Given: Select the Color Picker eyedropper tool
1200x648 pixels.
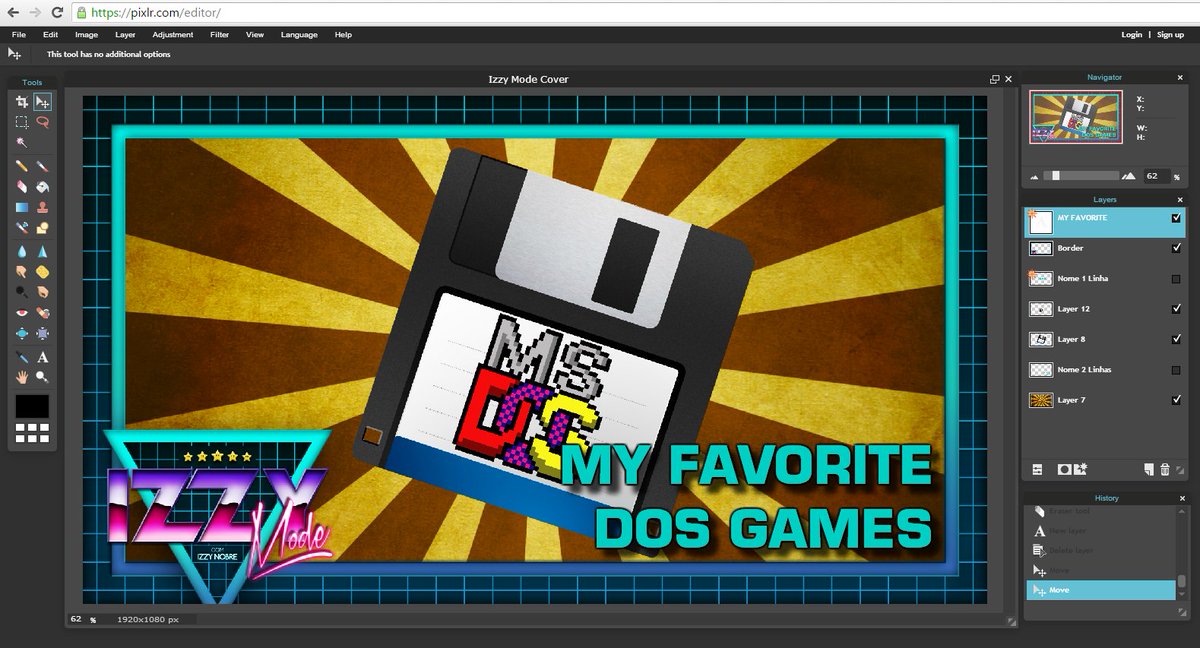Looking at the screenshot, I should click(x=21, y=357).
